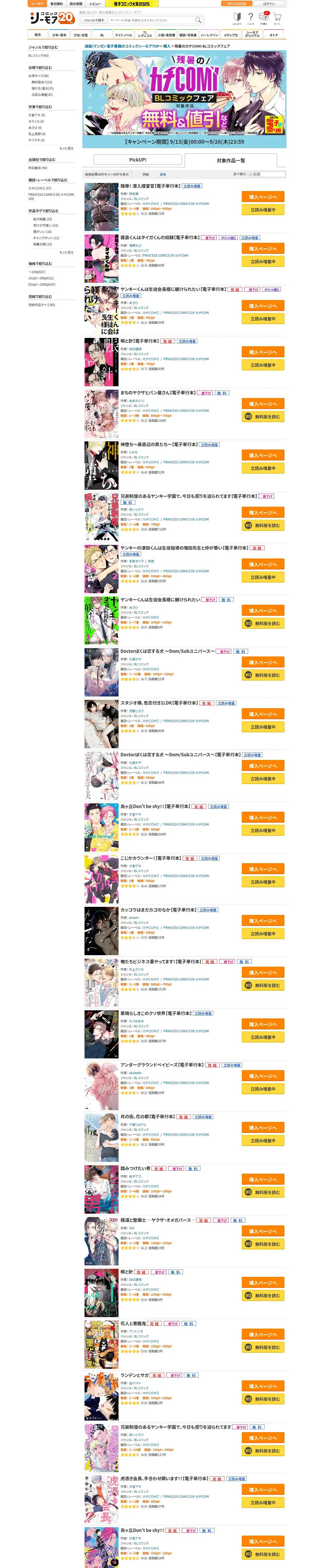The height and width of the screenshot is (1568, 314).
Task: Click 購入ページへ for 陵辱! 潜入捜査官
Action: click(x=263, y=197)
